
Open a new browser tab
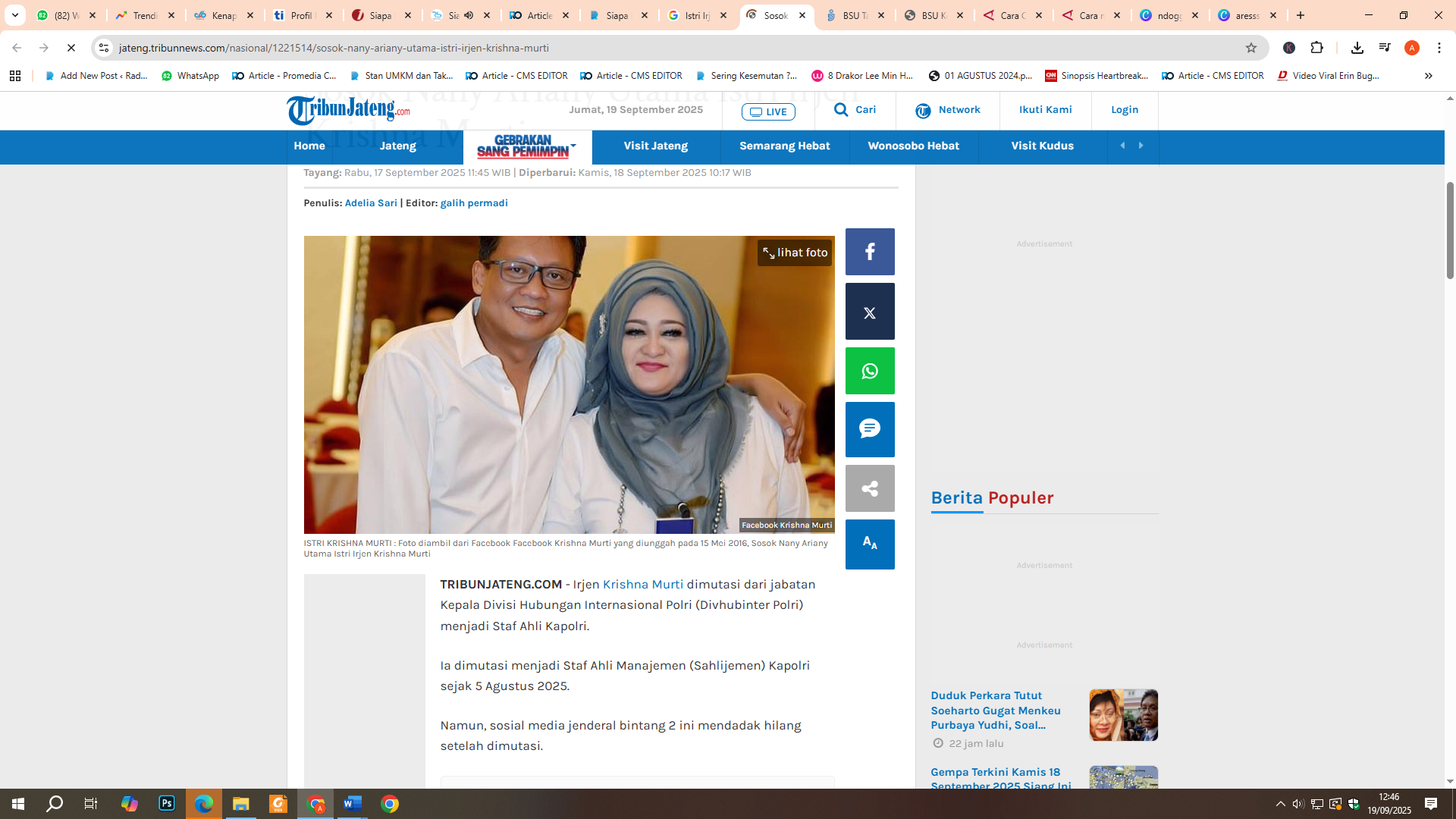(x=1301, y=15)
